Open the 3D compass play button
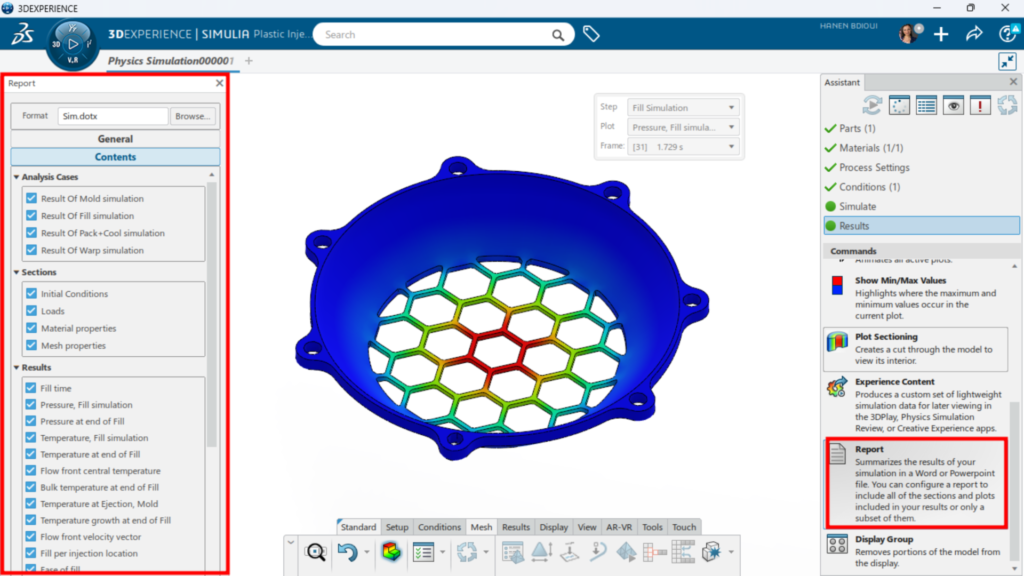The width and height of the screenshot is (1024, 576). pos(72,44)
